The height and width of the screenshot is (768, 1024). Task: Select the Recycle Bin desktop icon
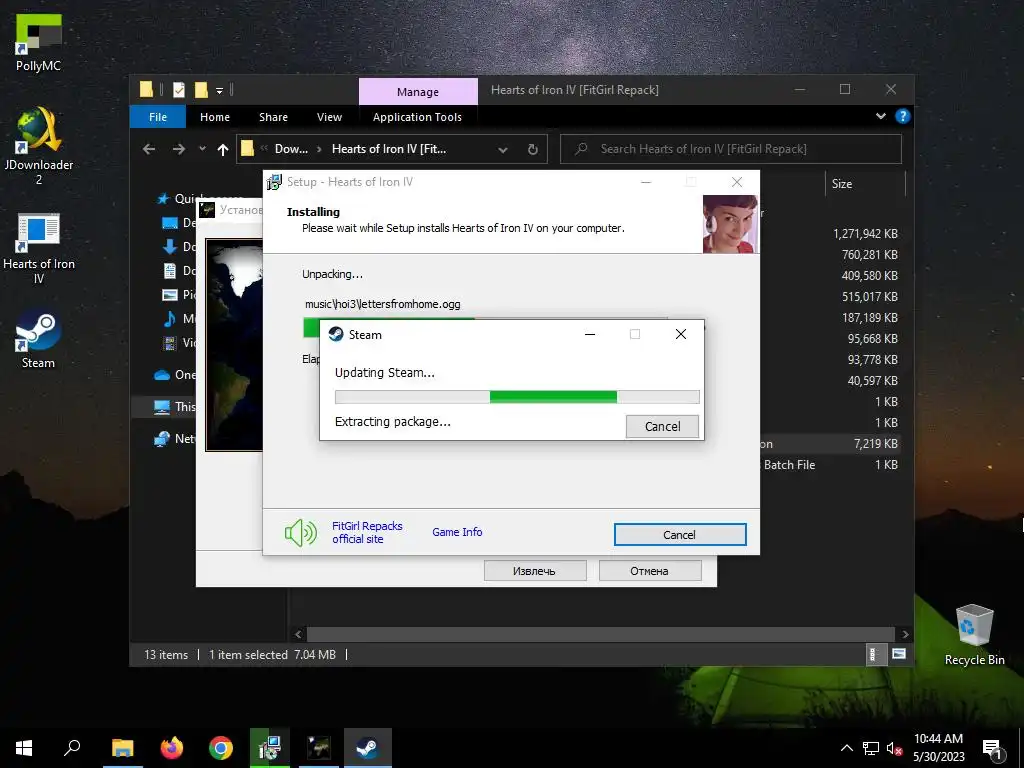point(974,635)
